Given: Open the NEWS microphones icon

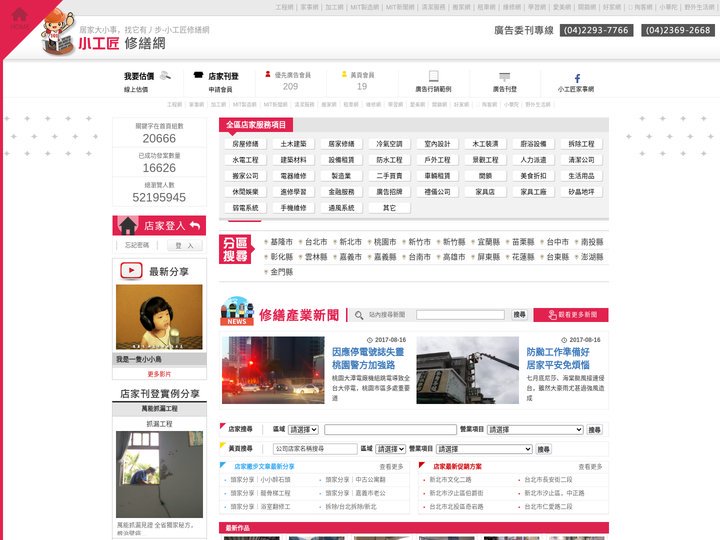Looking at the screenshot, I should [x=237, y=311].
